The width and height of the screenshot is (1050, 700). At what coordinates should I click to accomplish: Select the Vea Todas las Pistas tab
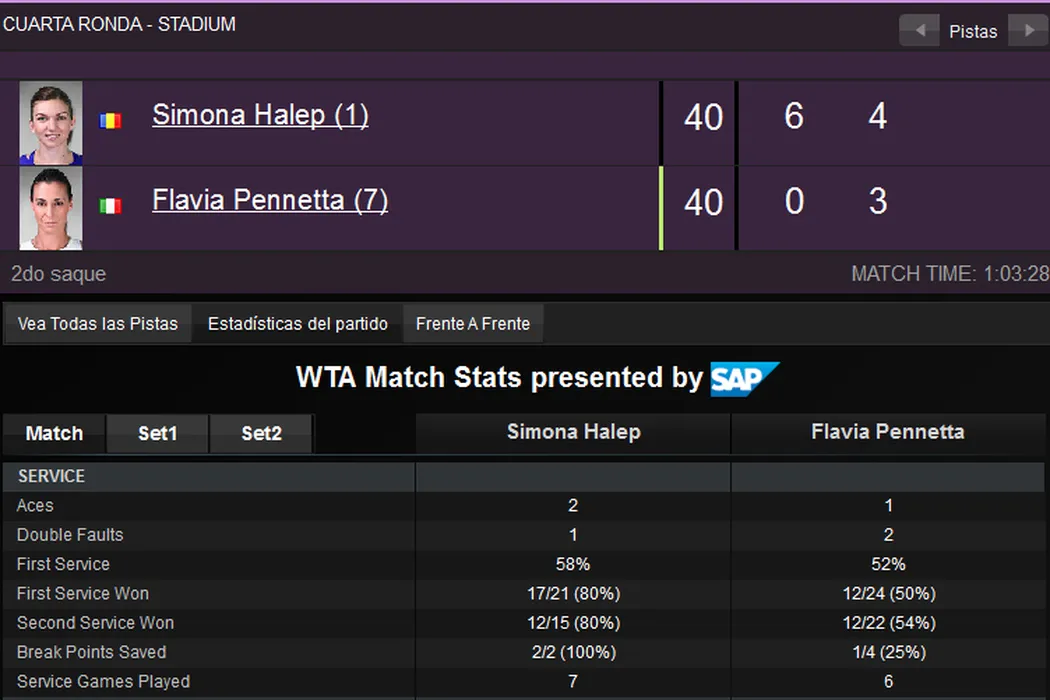[98, 324]
